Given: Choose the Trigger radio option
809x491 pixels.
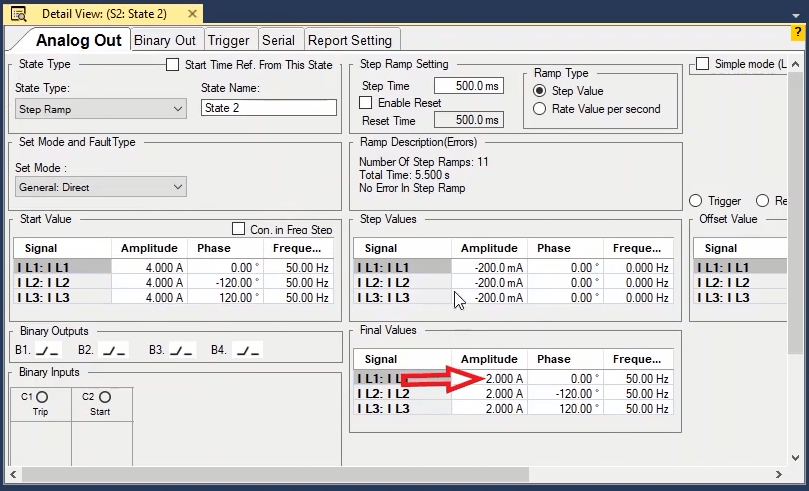Looking at the screenshot, I should 695,201.
